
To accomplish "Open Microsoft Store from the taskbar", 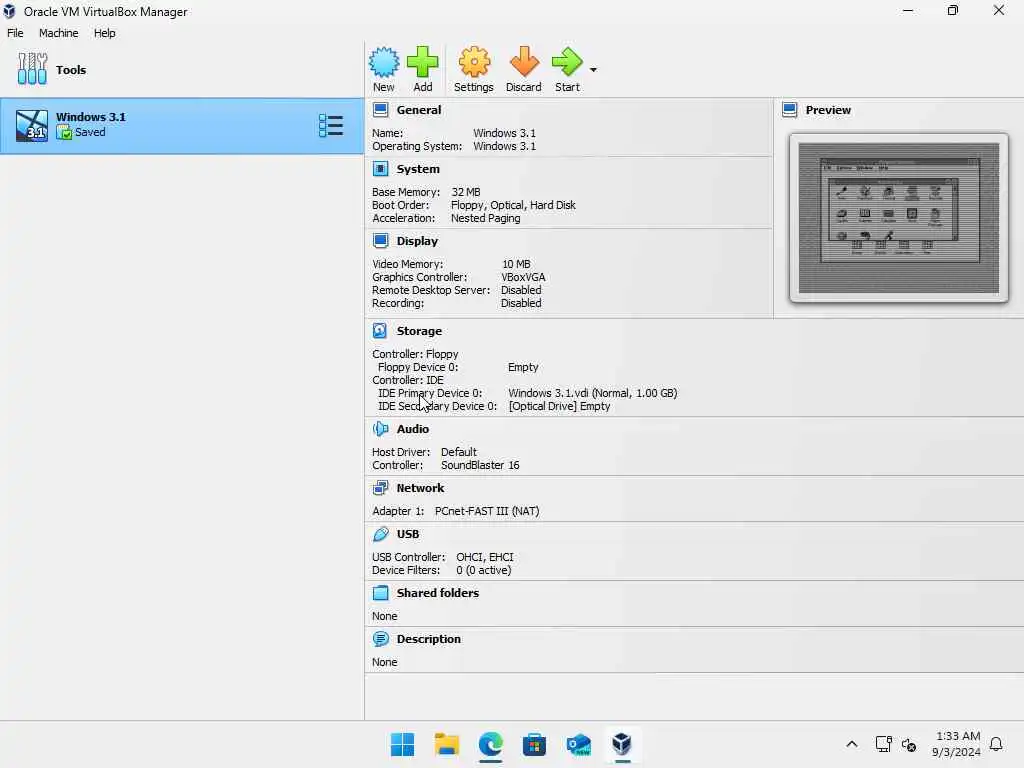I will tap(534, 744).
